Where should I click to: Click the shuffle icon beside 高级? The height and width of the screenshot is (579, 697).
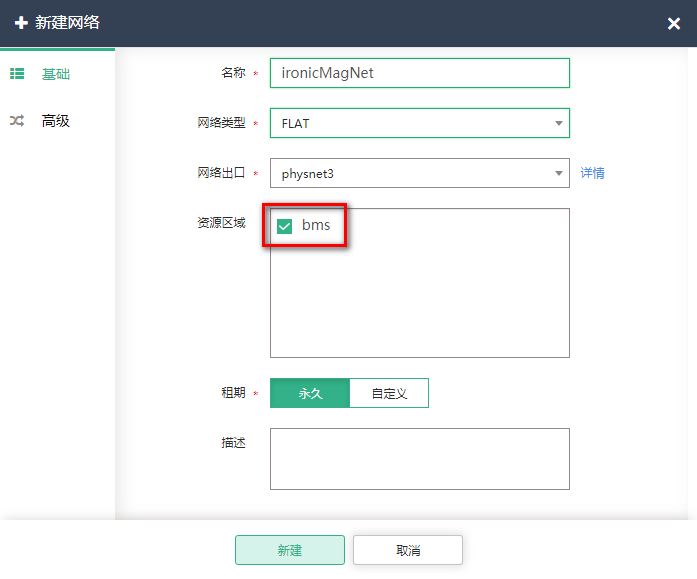(x=17, y=120)
